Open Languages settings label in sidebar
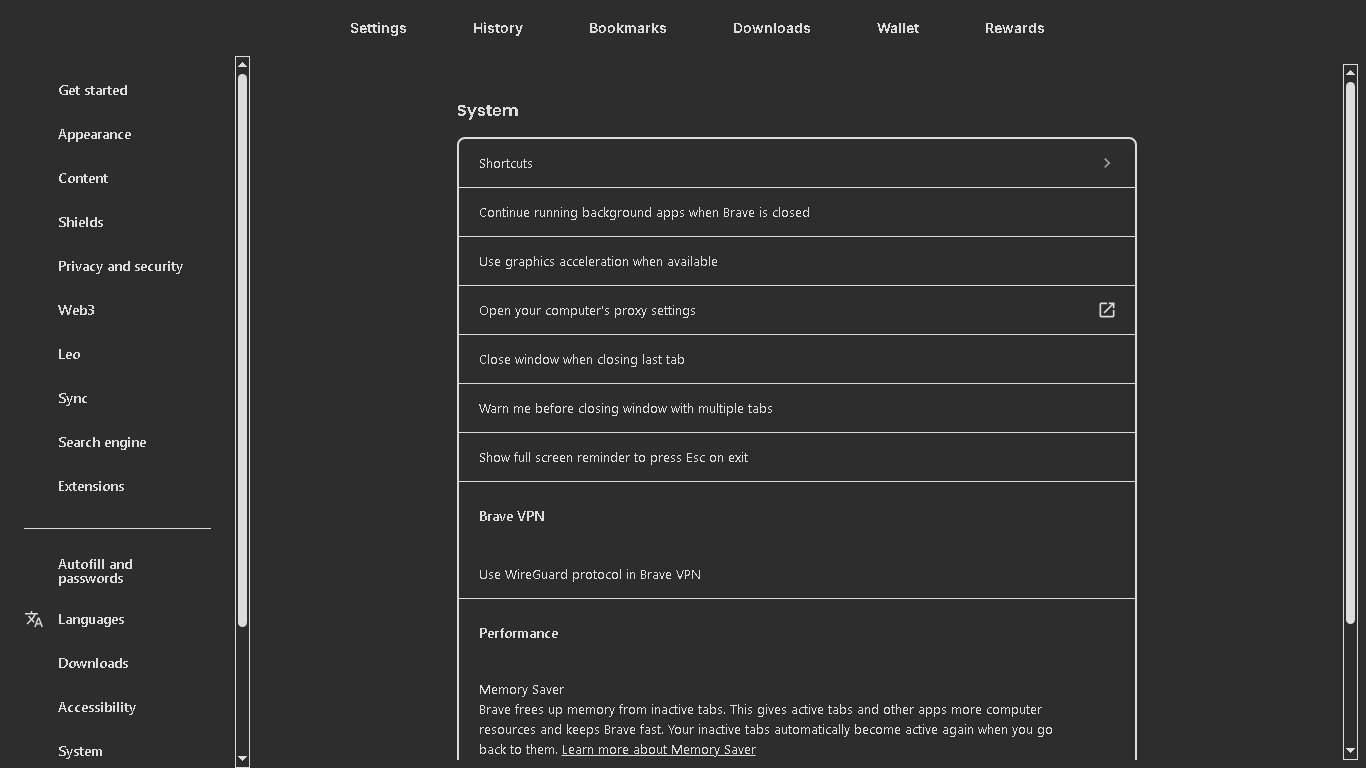 pos(91,619)
